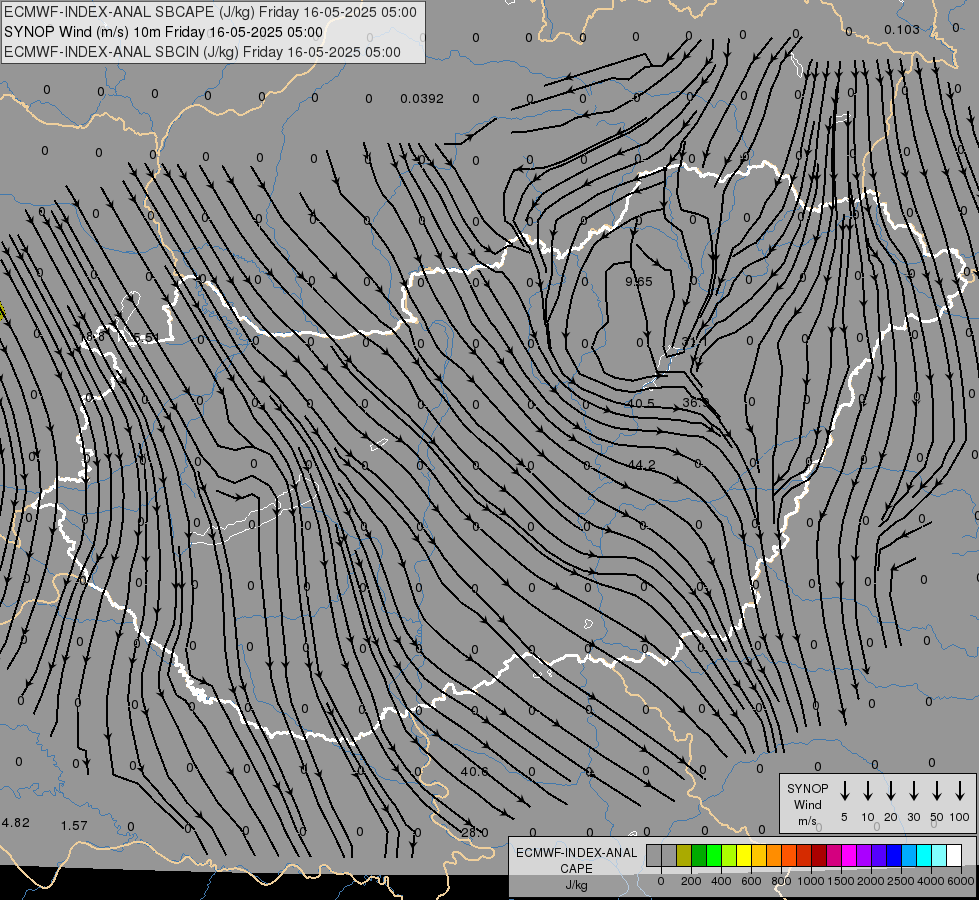Click the 1000 label on CAPE scale
The image size is (979, 900).
tap(811, 881)
